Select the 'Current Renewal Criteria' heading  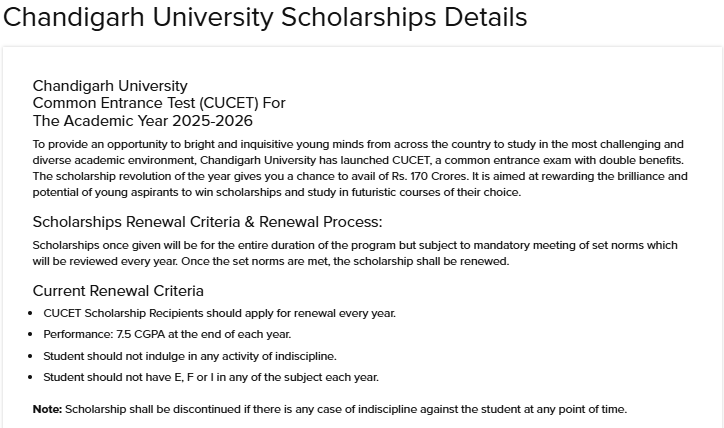118,291
